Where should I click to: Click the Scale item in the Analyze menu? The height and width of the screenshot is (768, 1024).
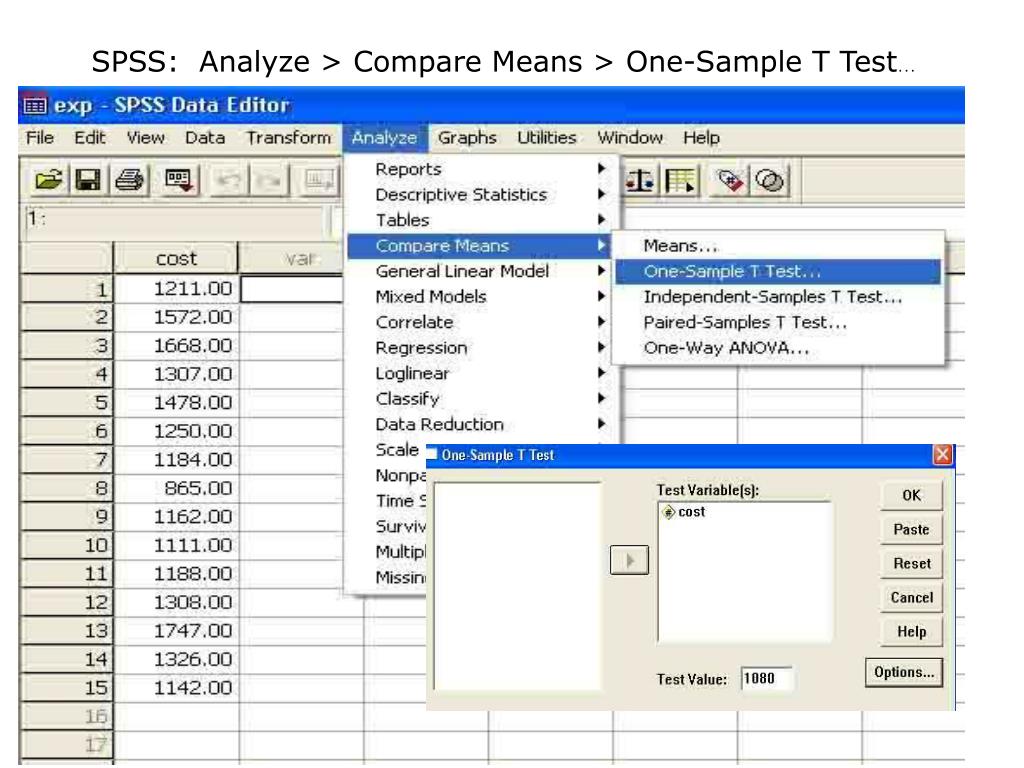click(x=397, y=450)
